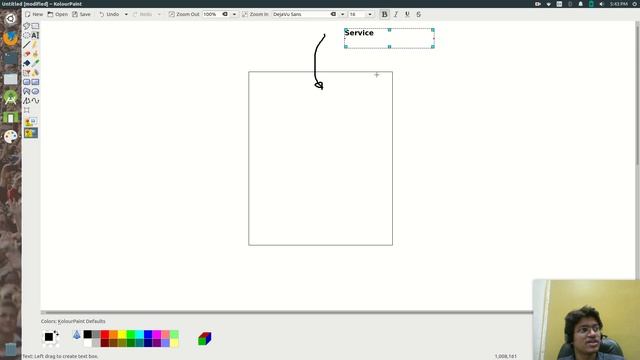Click the black foreground color box
This screenshot has width=640, height=360.
click(49, 337)
